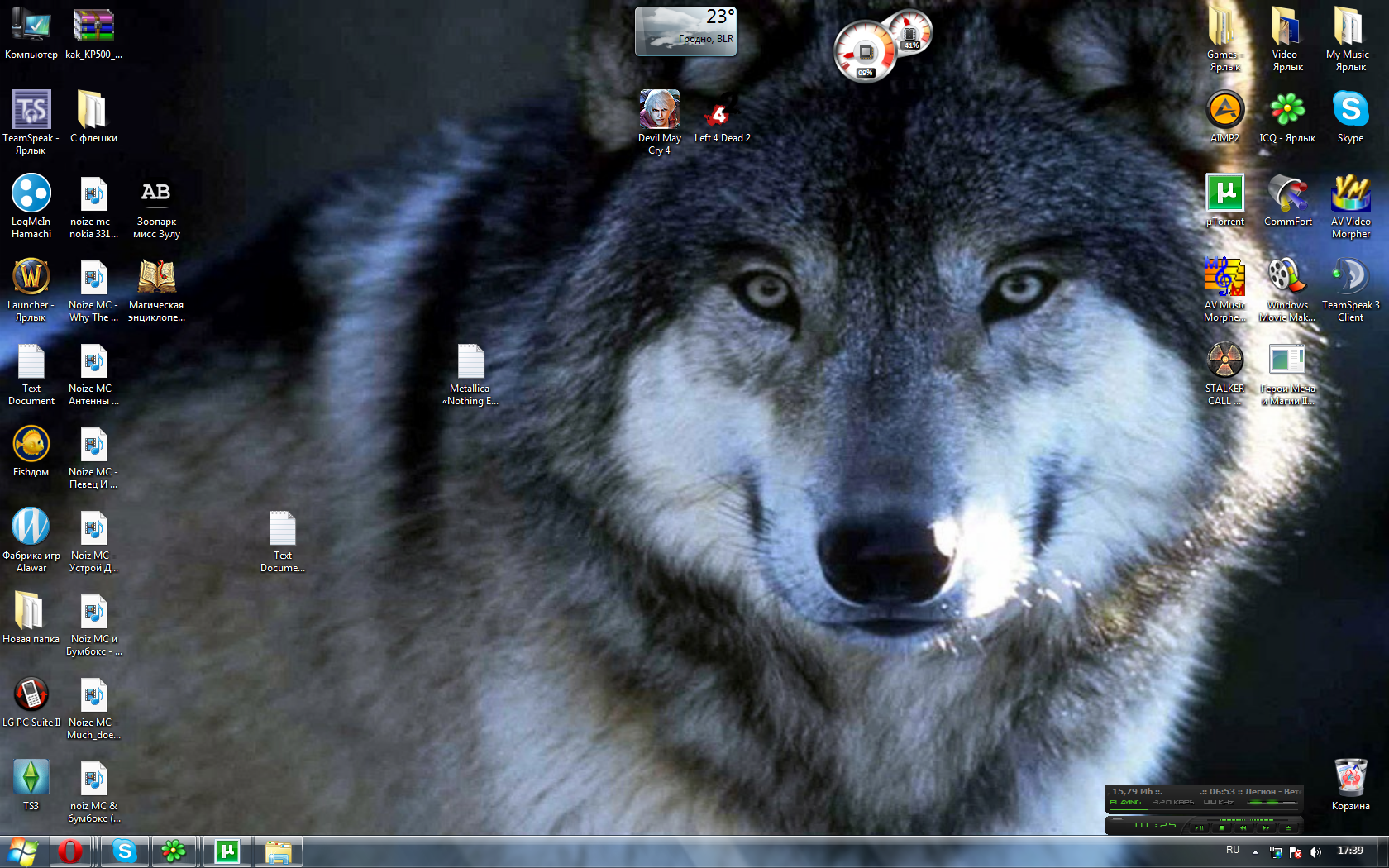The height and width of the screenshot is (868, 1389).
Task: Toggle play/pause in the AIMP mini player
Action: point(1199,827)
